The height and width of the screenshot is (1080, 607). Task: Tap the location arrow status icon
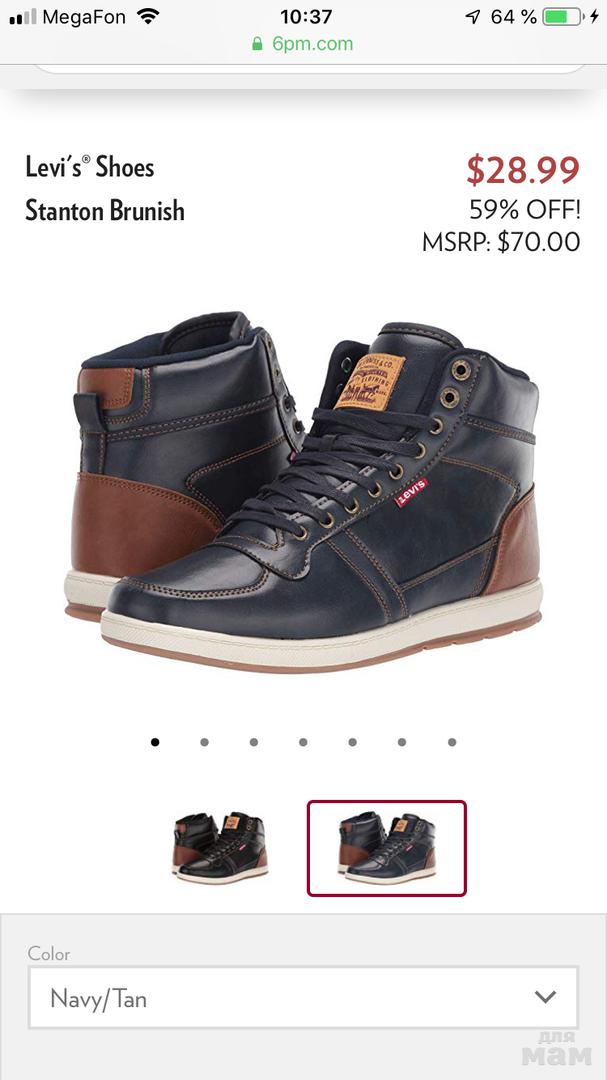click(x=473, y=17)
